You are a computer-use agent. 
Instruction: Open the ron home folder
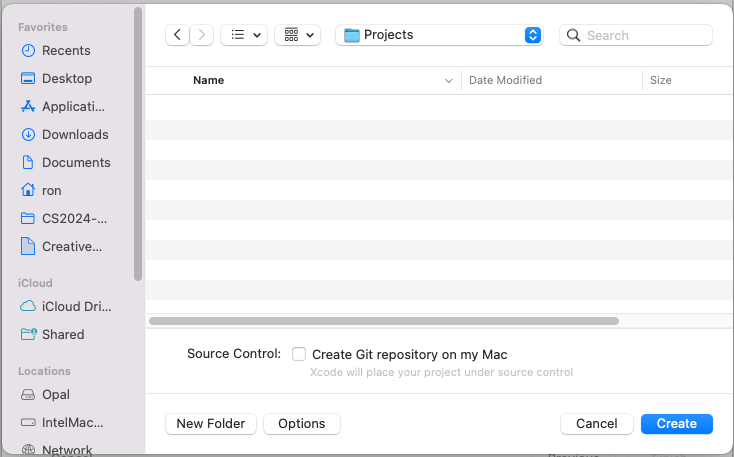(x=51, y=190)
